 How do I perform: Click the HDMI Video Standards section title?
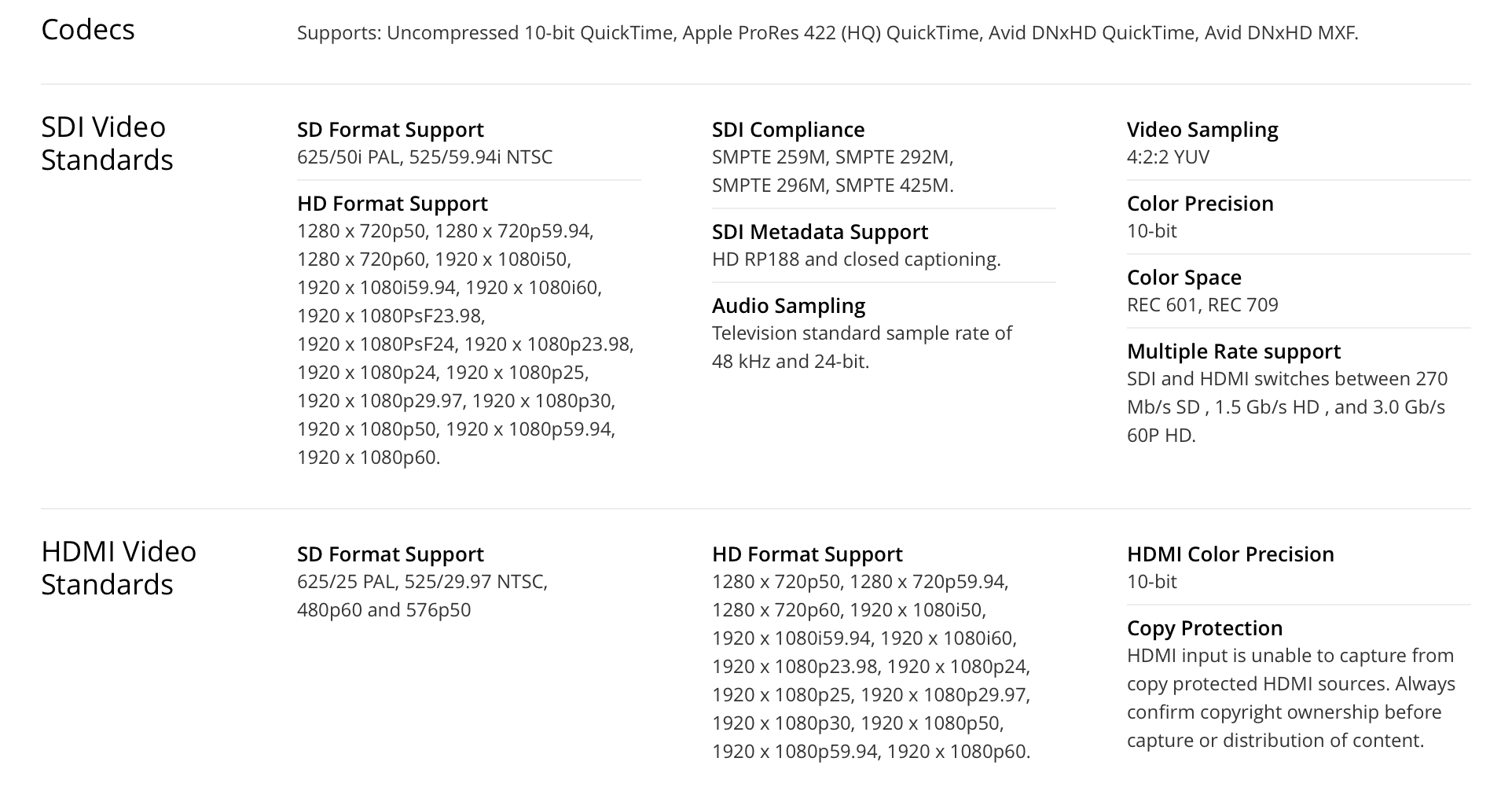pos(118,568)
